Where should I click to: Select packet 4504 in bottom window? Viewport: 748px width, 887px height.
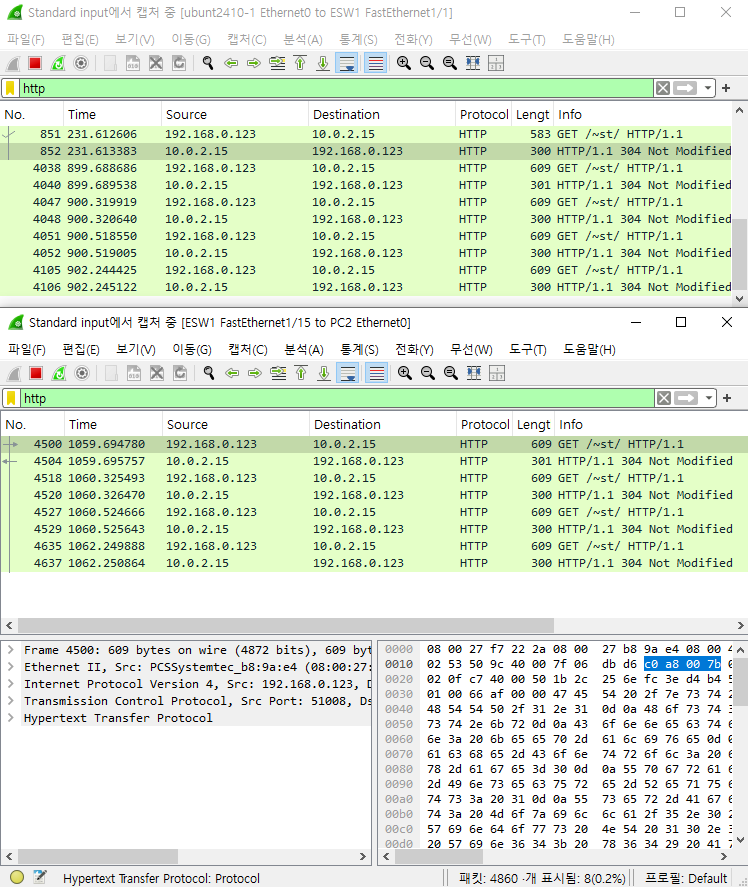[374, 461]
